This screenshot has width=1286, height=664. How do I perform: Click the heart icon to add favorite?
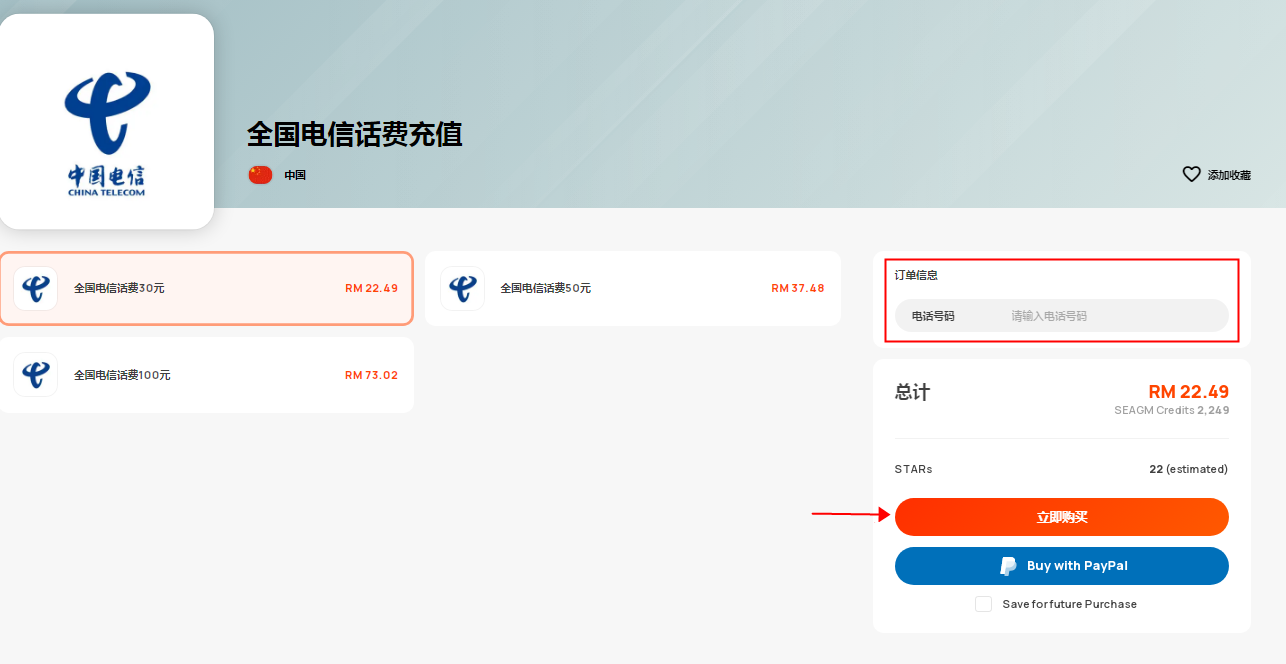click(x=1191, y=174)
